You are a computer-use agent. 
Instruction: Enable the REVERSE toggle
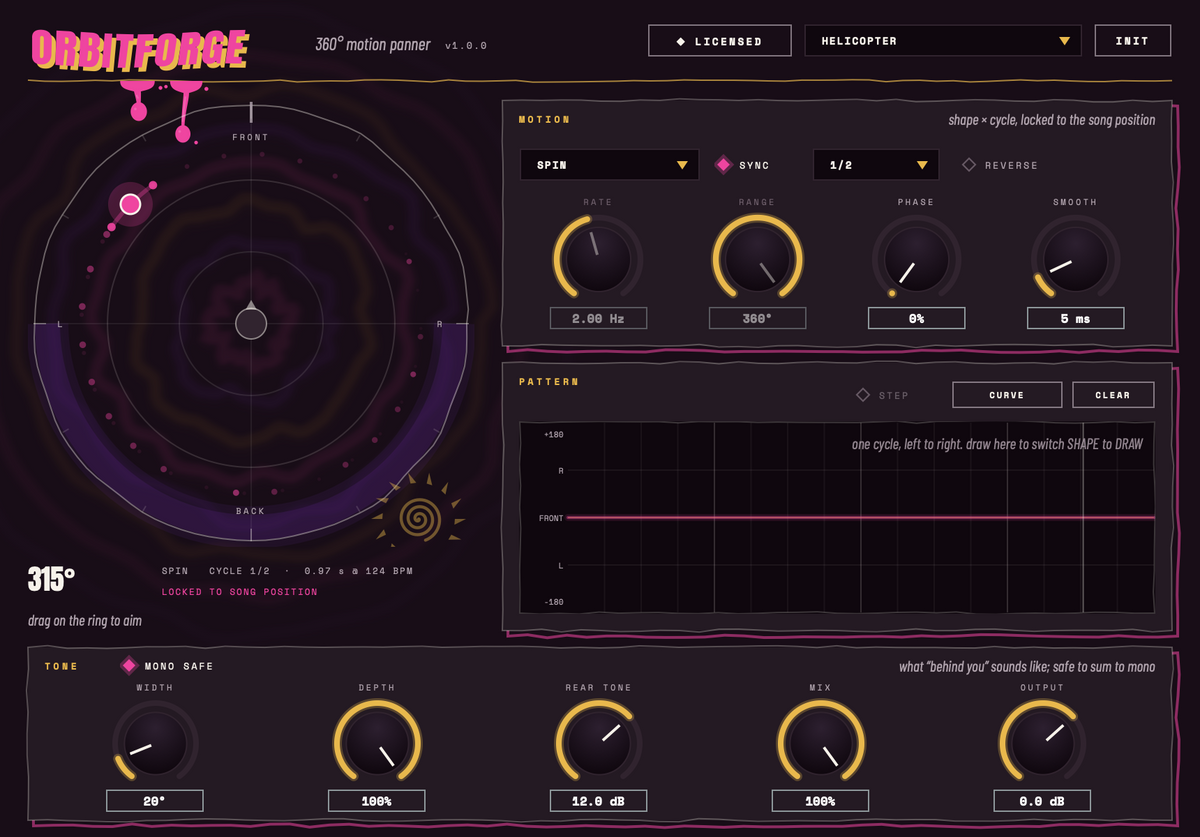tap(1000, 165)
